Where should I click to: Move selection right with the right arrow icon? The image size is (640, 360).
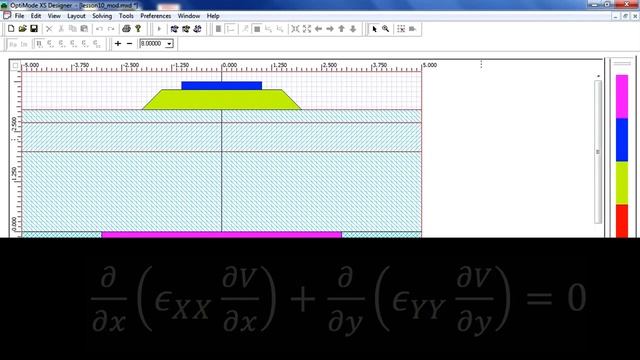(x=330, y=29)
